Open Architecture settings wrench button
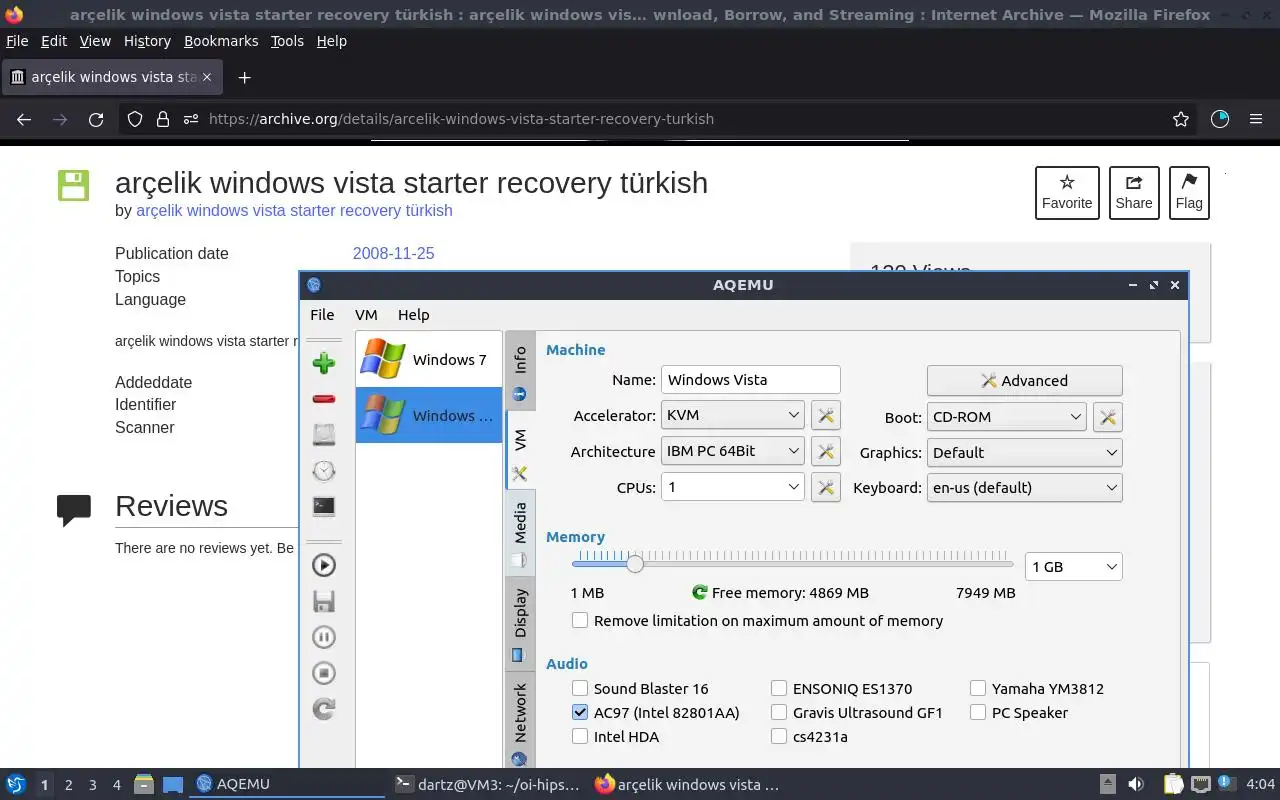Viewport: 1280px width, 800px height. click(x=826, y=451)
